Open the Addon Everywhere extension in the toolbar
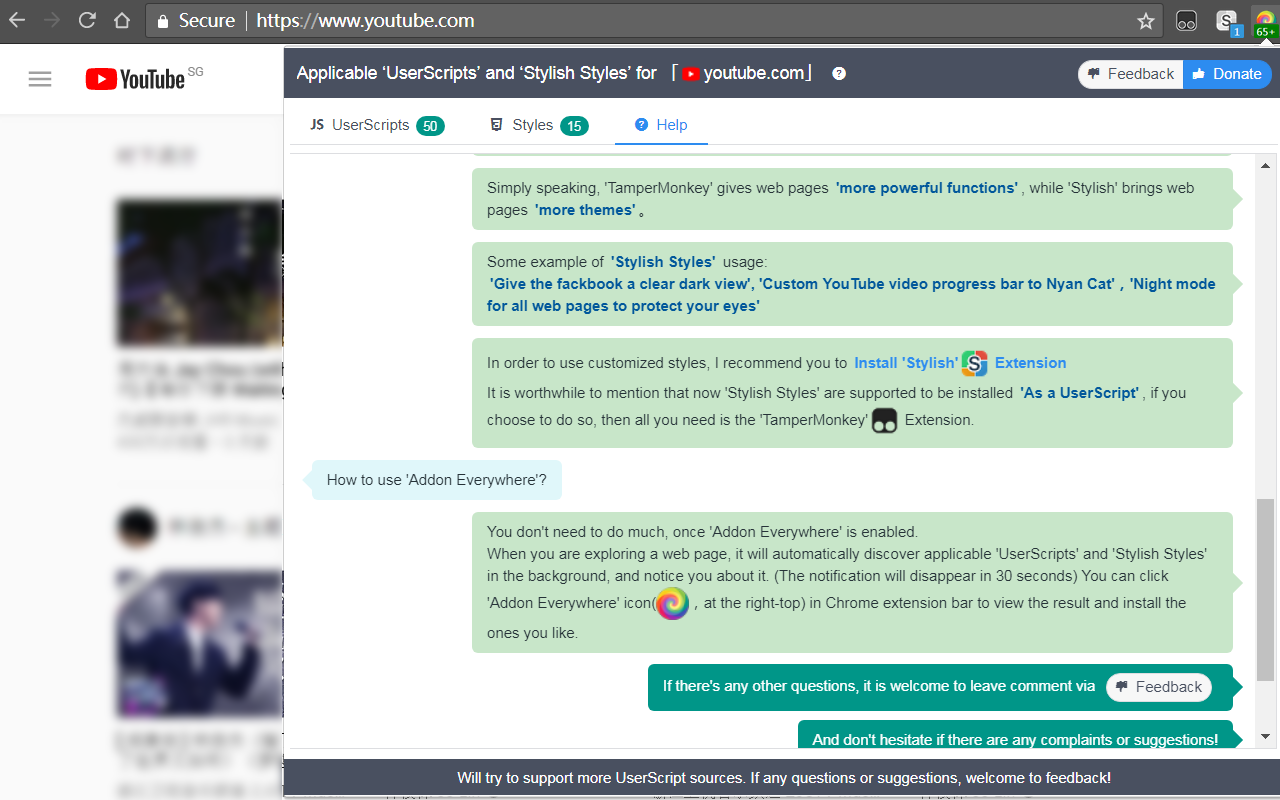 tap(1265, 22)
